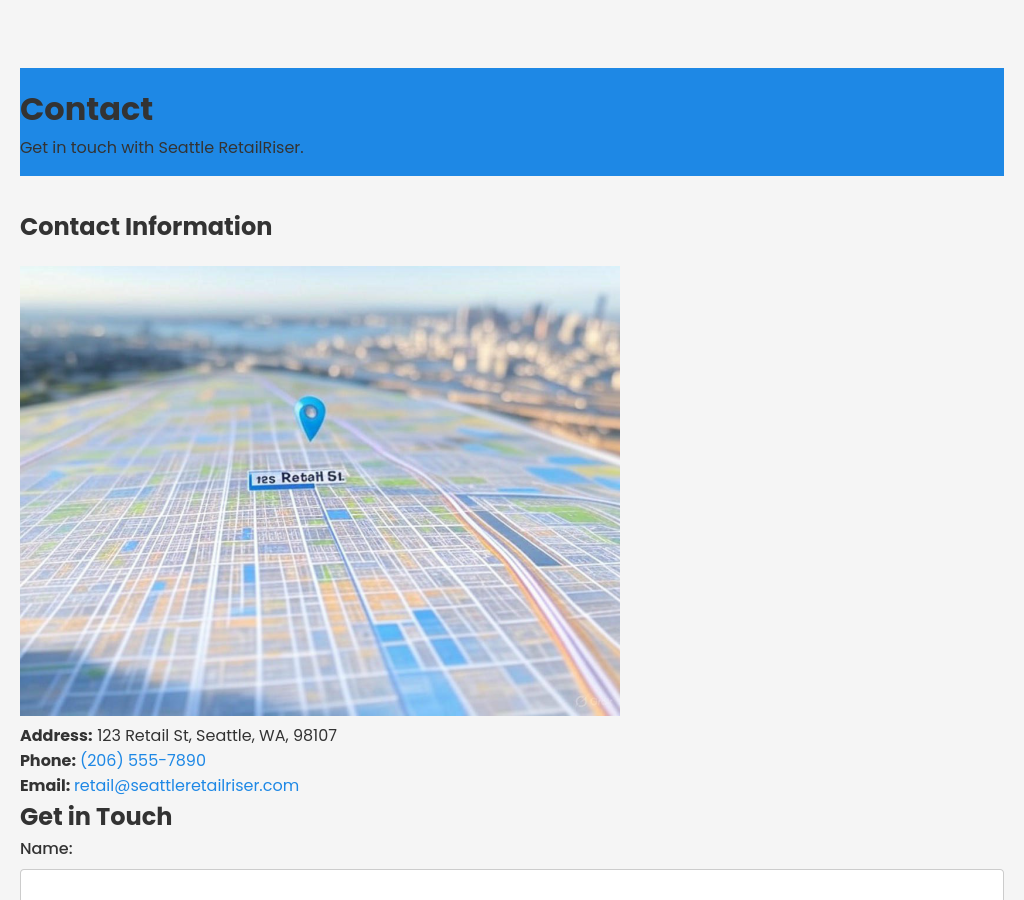This screenshot has width=1024, height=900.
Task: Click the bold "Email:" label
Action: tap(45, 786)
